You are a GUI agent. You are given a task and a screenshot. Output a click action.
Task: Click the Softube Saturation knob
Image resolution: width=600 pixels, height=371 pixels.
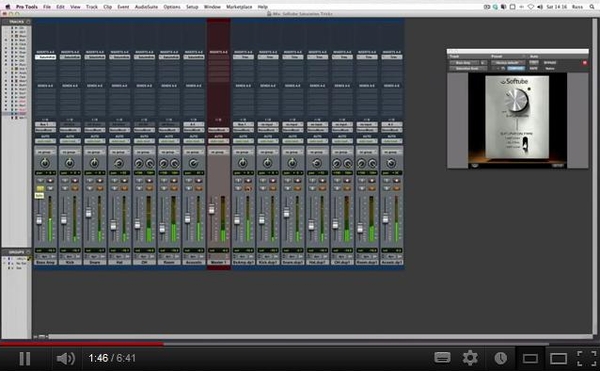pyautogui.click(x=516, y=100)
